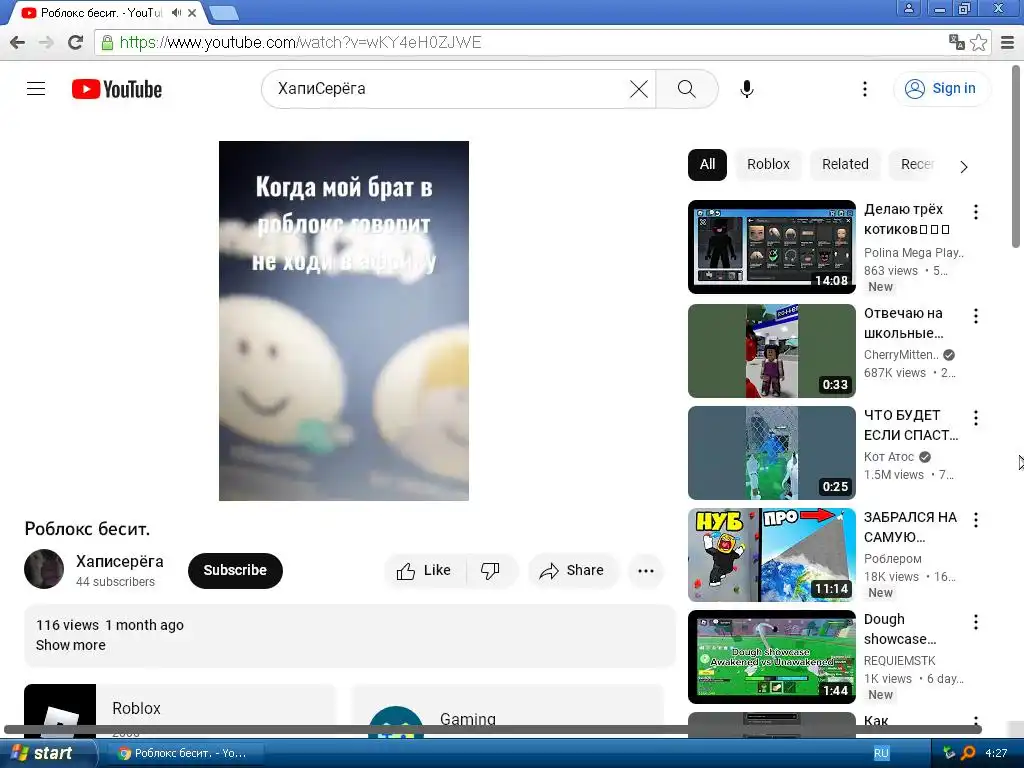Open YouTube guide hamburger menu
Image resolution: width=1024 pixels, height=768 pixels.
pyautogui.click(x=36, y=89)
